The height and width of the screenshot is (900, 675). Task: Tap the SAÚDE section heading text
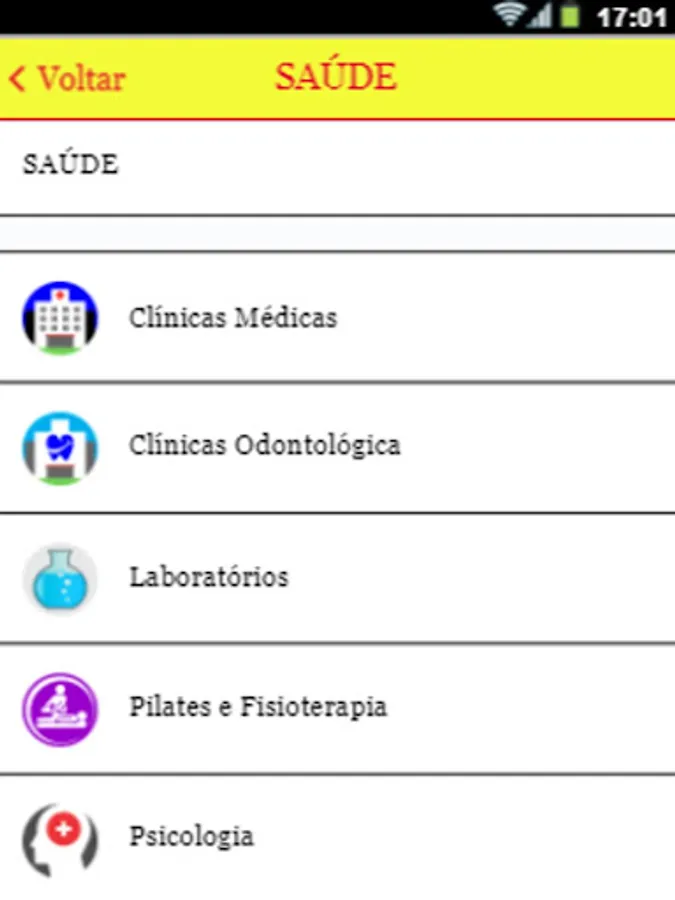click(70, 164)
